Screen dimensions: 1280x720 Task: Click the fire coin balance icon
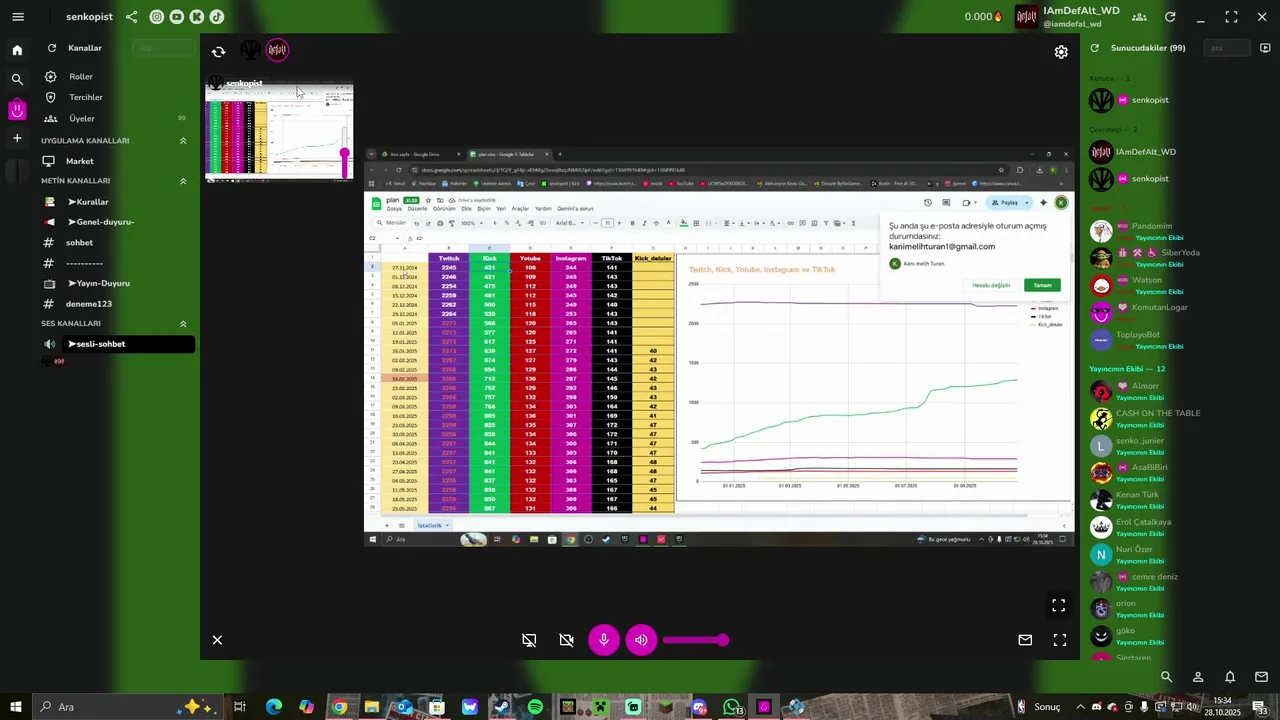pyautogui.click(x=998, y=17)
